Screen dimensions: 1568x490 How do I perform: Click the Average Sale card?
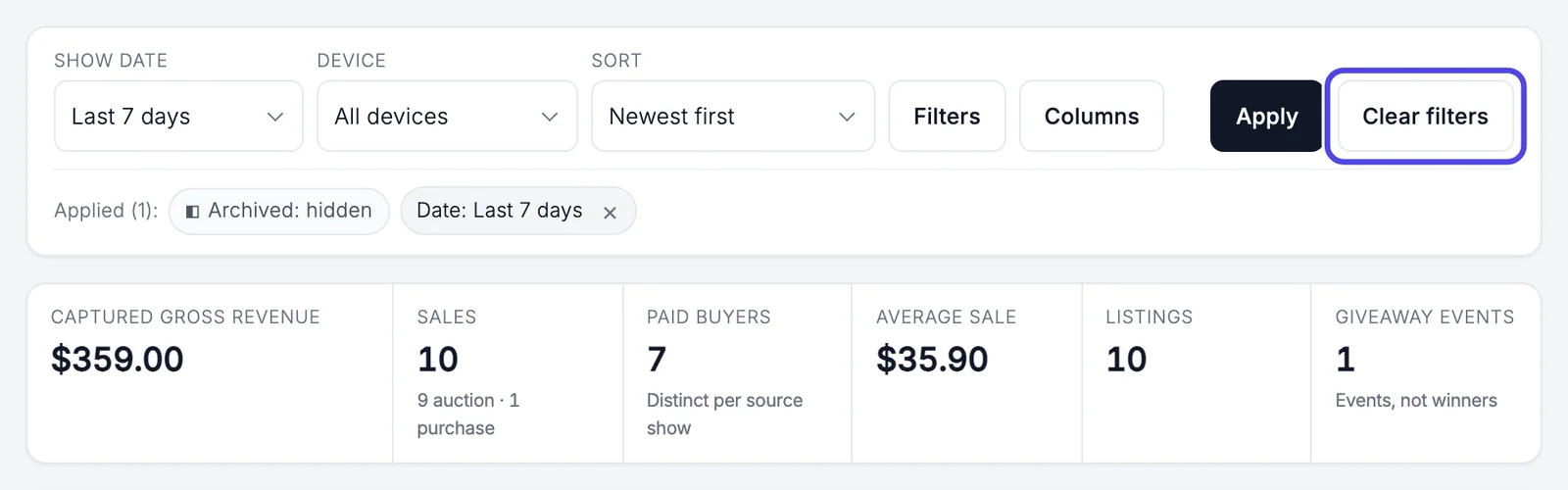(x=966, y=373)
